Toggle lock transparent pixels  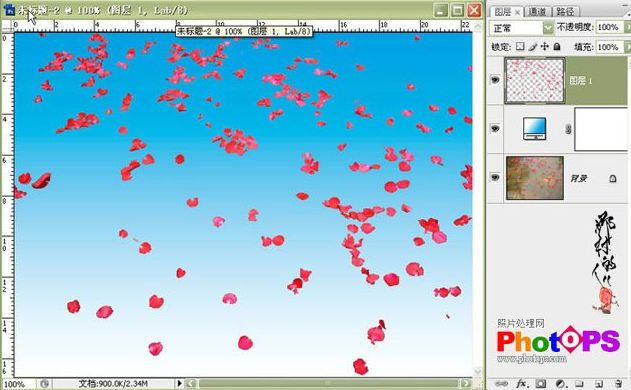520,47
